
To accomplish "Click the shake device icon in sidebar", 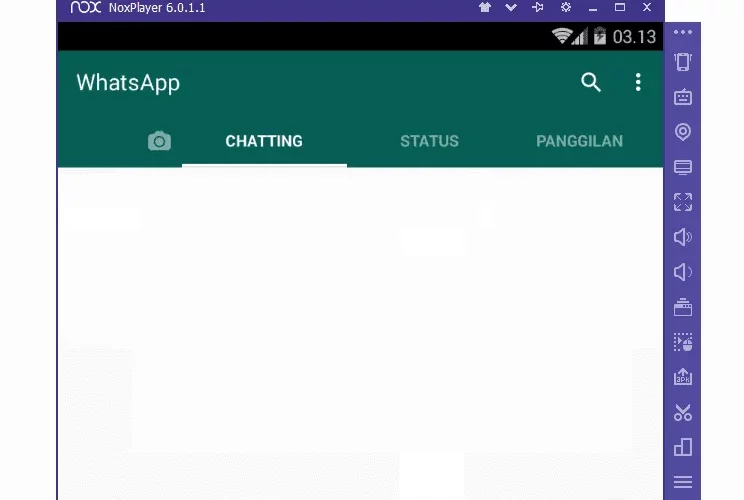I will (x=683, y=62).
